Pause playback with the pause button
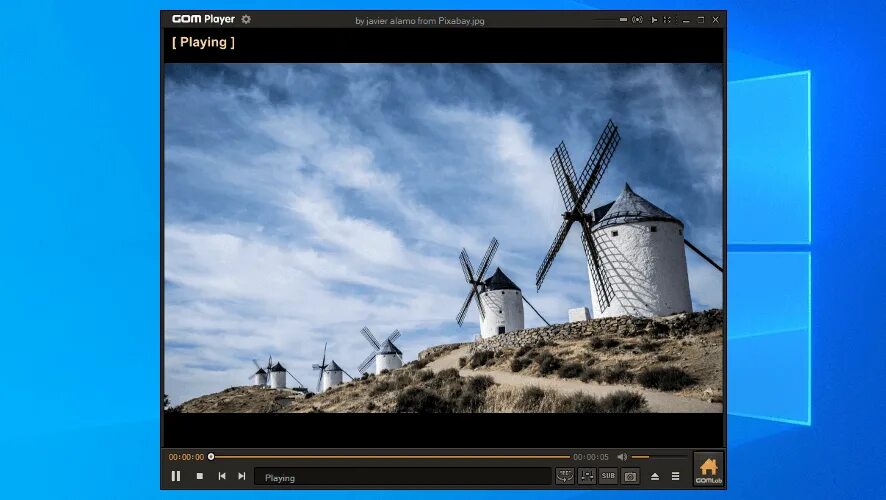This screenshot has width=886, height=500. pos(176,476)
